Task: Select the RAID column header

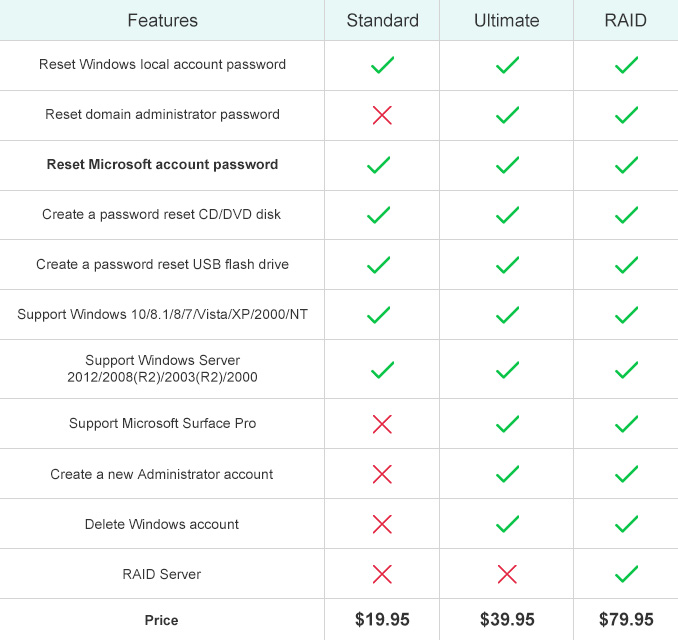Action: coord(625,20)
